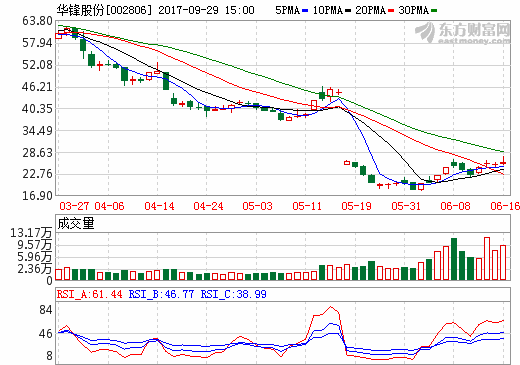Click the 05-11 date label
Image resolution: width=520 pixels, height=365 pixels.
click(307, 206)
